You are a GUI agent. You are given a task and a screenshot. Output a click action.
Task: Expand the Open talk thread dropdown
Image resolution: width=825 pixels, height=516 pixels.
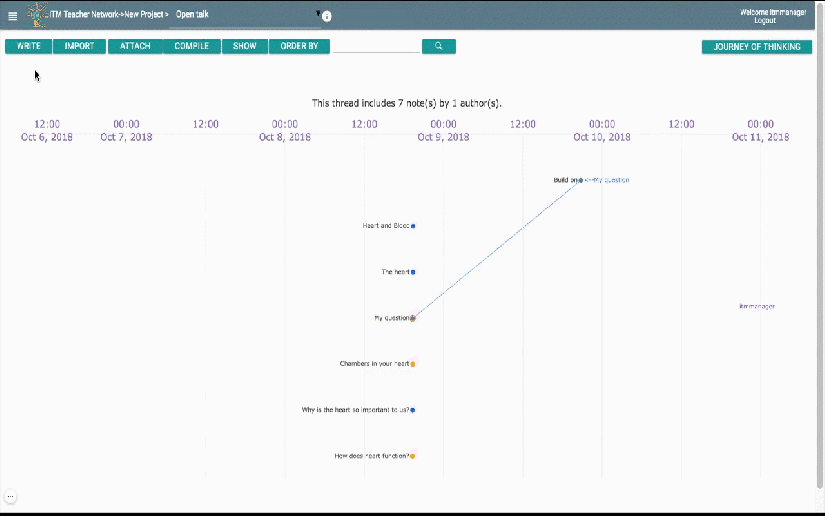coord(318,14)
